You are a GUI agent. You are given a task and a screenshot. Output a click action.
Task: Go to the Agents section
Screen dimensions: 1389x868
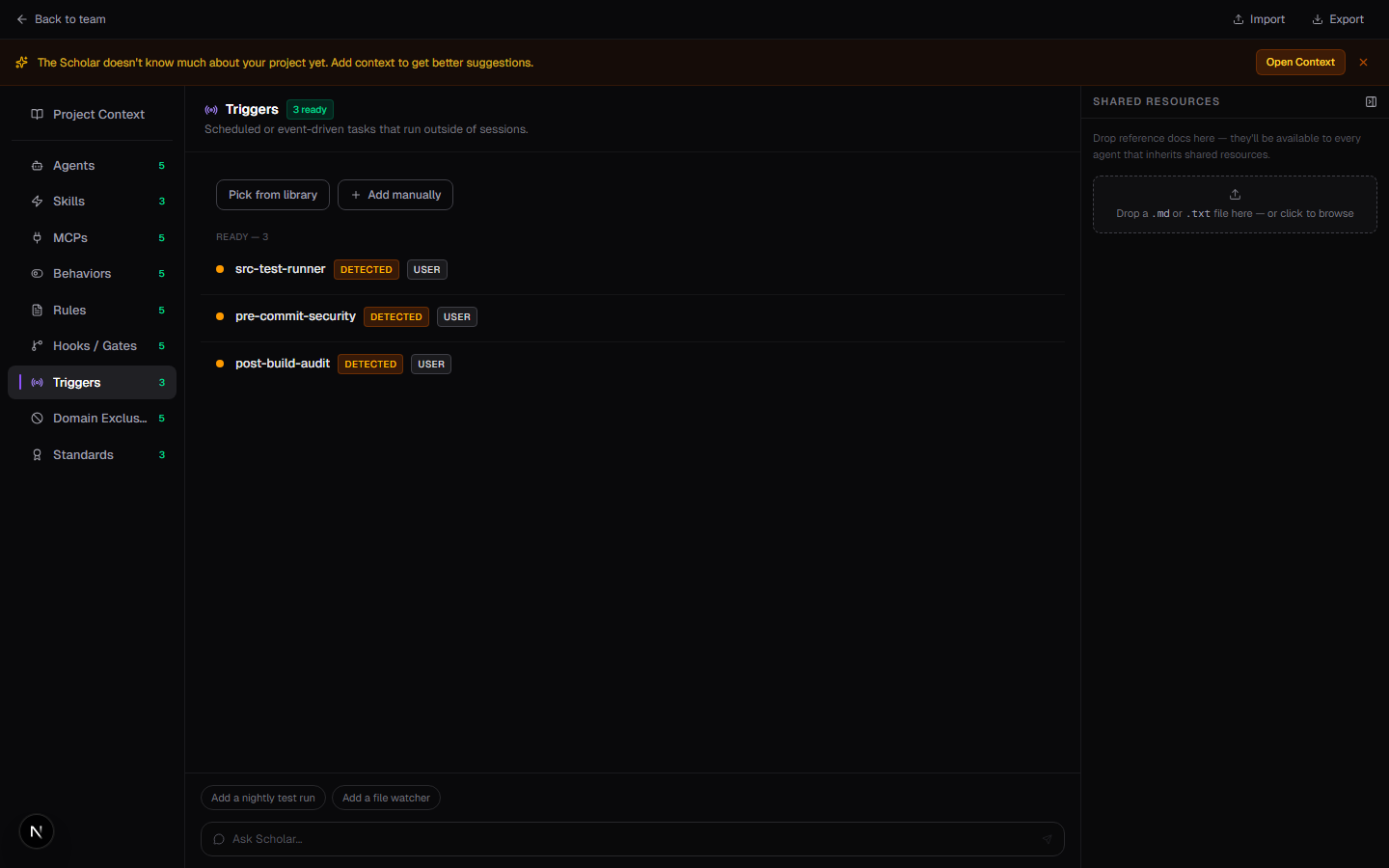click(92, 166)
